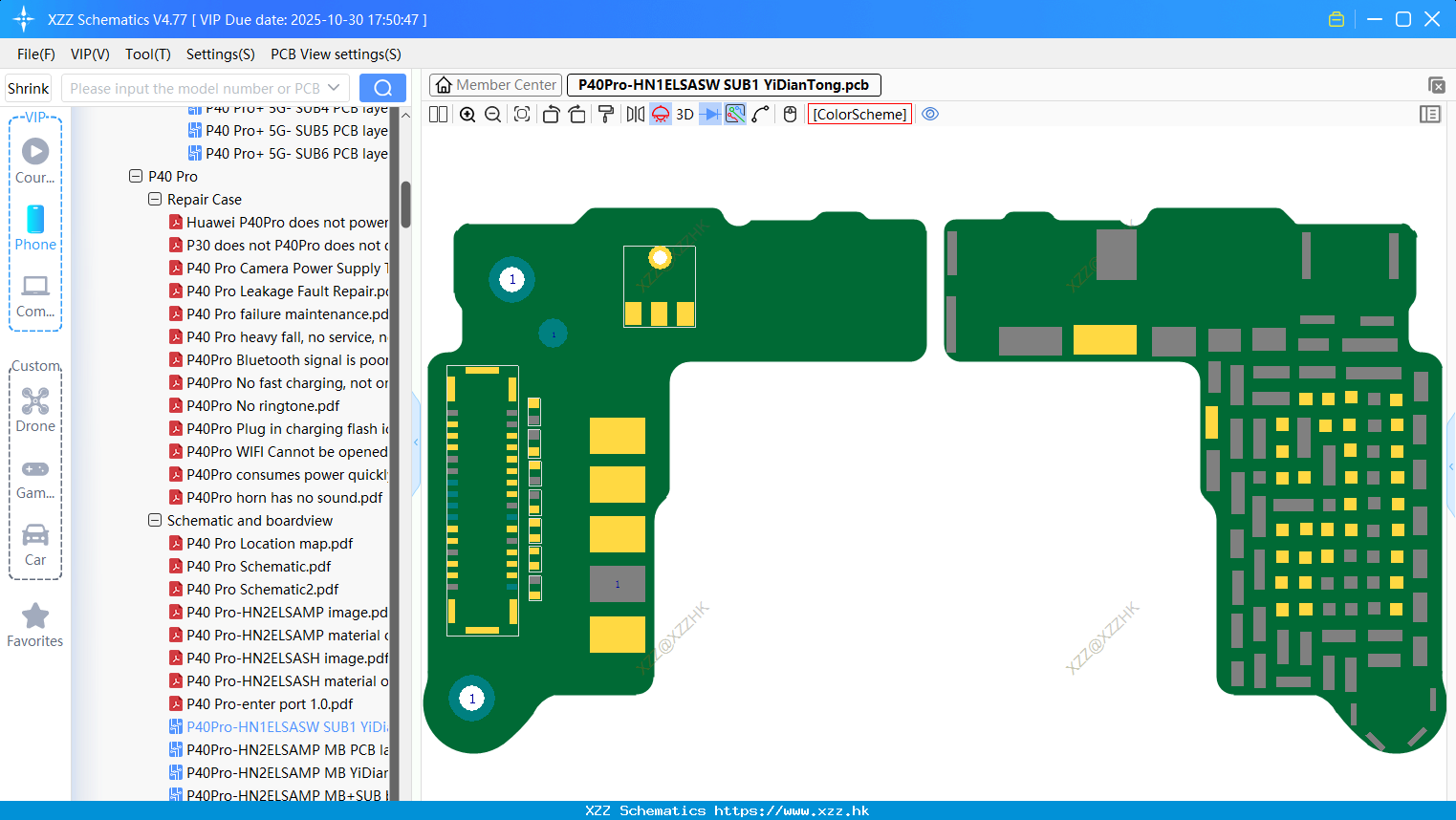1456x820 pixels.
Task: Select the Phone category icon
Action: 35,227
